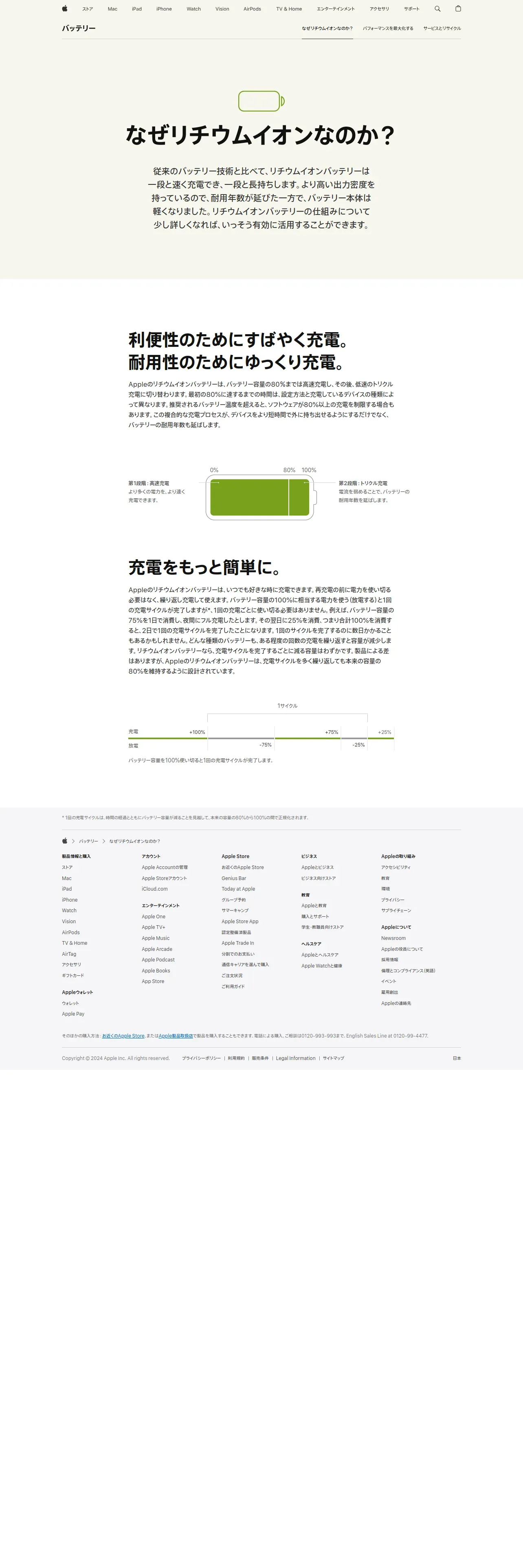Open the search magnifier icon
The image size is (523, 1568).
point(437,9)
